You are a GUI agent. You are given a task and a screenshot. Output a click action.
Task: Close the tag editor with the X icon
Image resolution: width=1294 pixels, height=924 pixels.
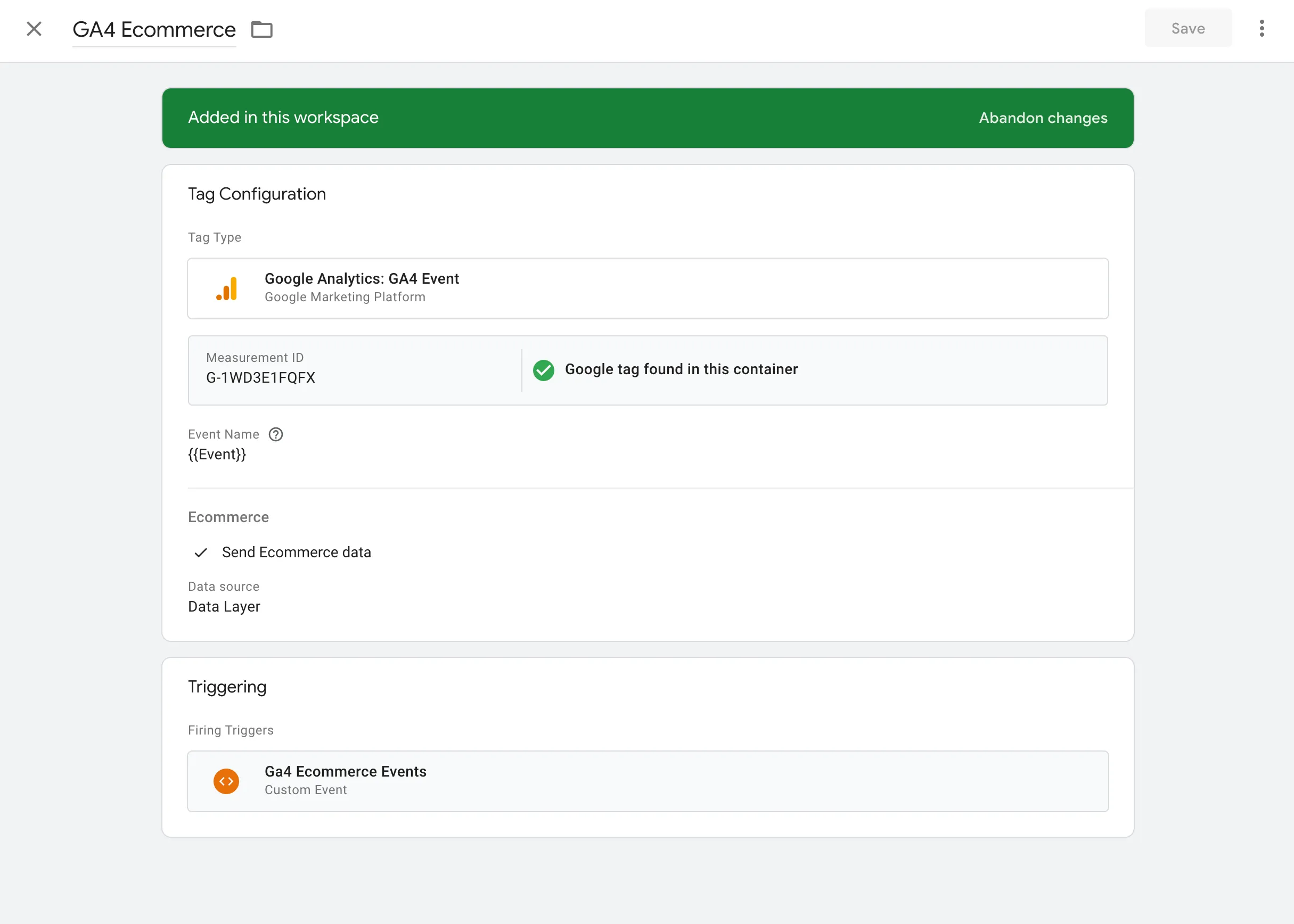coord(34,29)
